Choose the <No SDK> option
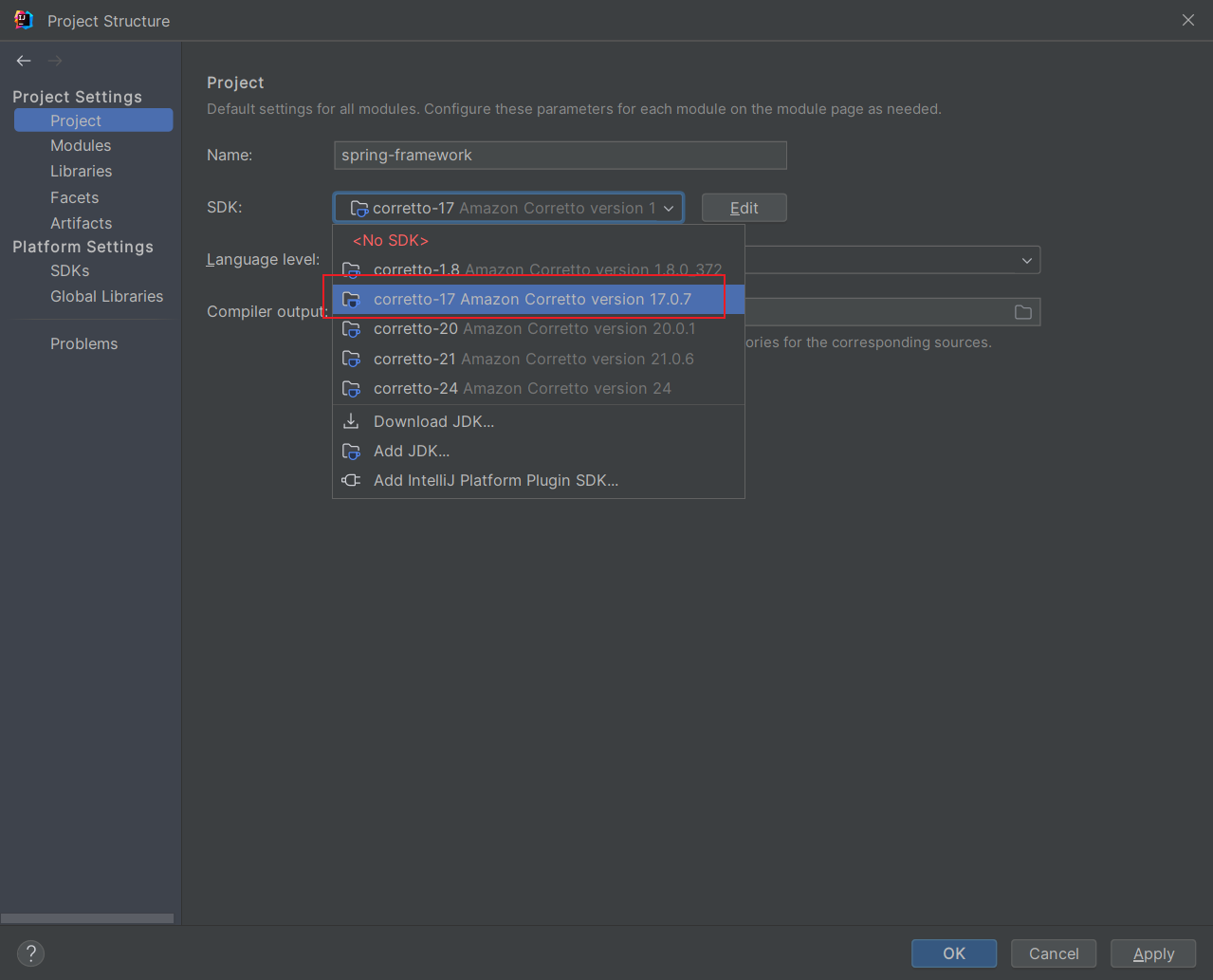The height and width of the screenshot is (980, 1213). coord(391,241)
